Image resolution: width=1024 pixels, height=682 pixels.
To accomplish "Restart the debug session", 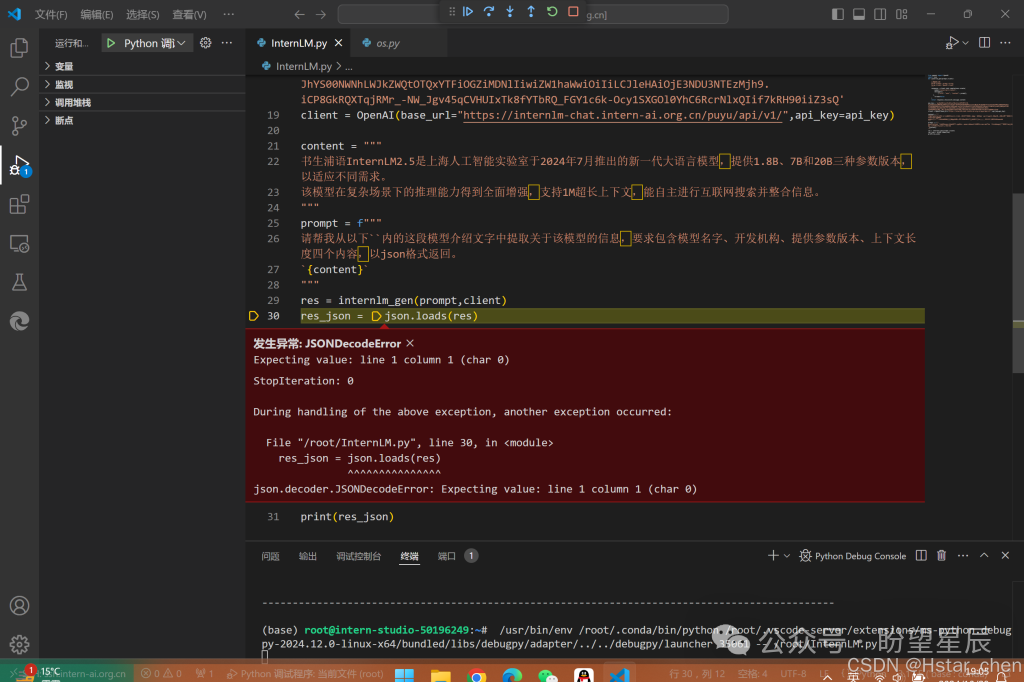I will coord(552,12).
